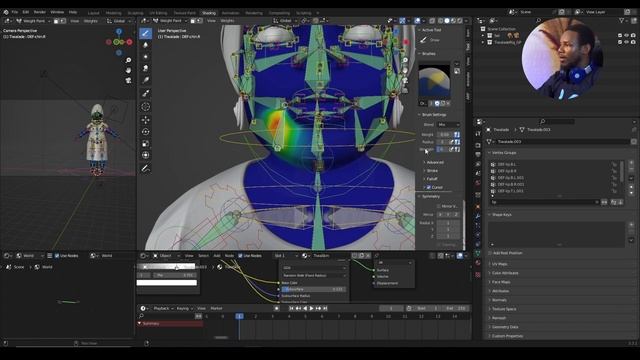Toggle camera view icon in left viewport
Image resolution: width=640 pixels, height=360 pixels.
128,80
